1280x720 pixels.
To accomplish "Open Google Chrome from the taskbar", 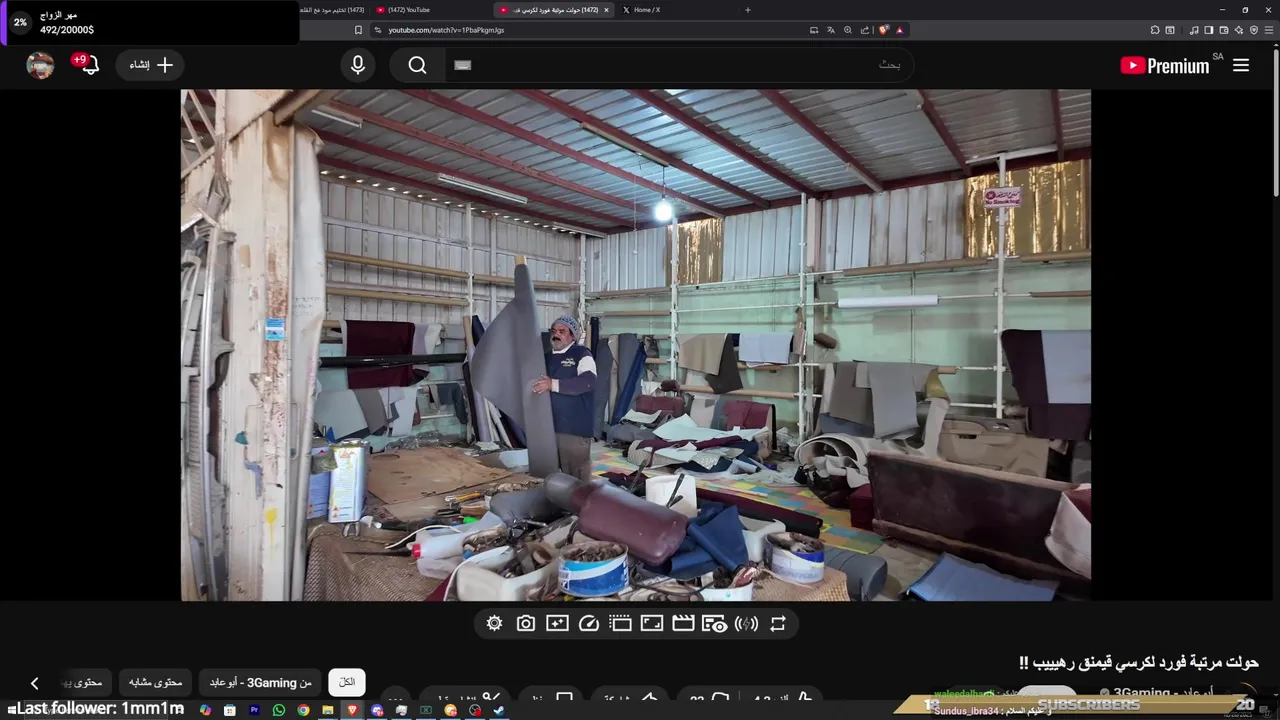I will 303,710.
